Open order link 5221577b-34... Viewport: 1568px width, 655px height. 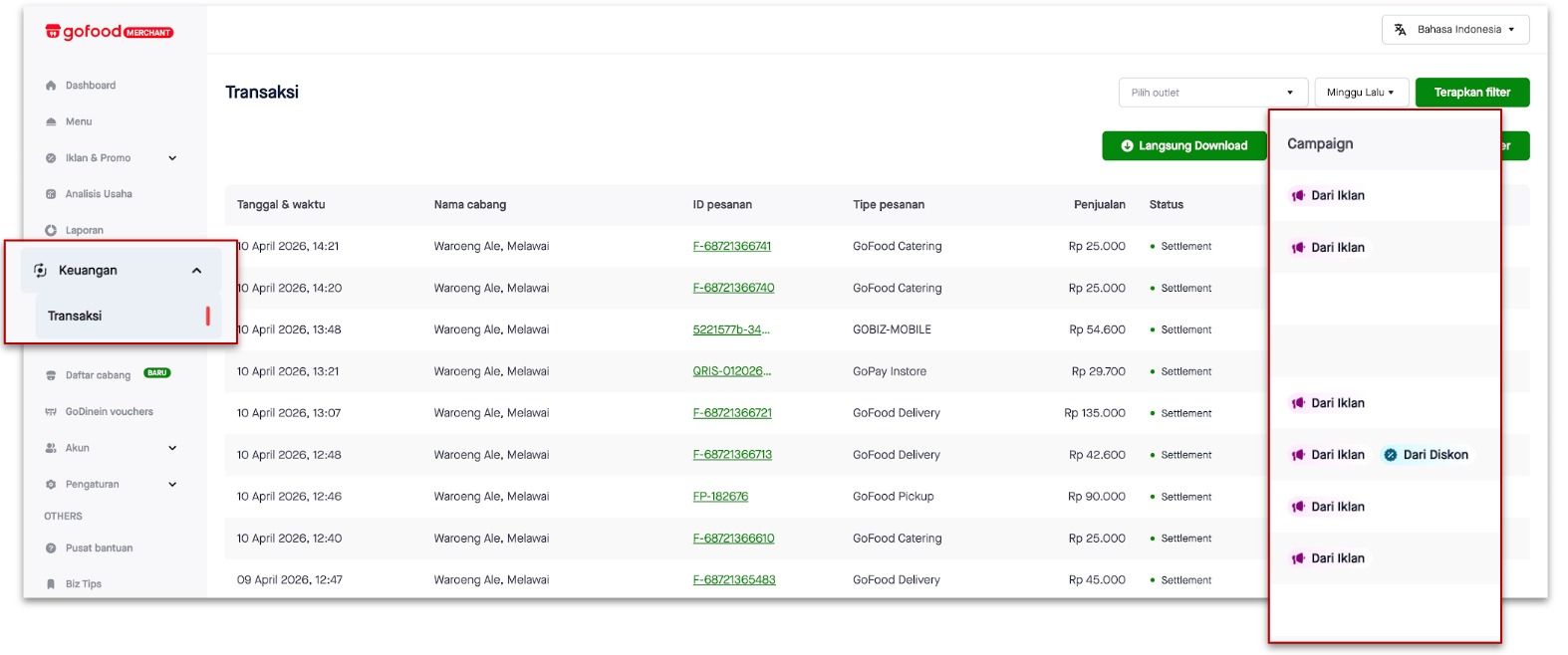pos(731,329)
